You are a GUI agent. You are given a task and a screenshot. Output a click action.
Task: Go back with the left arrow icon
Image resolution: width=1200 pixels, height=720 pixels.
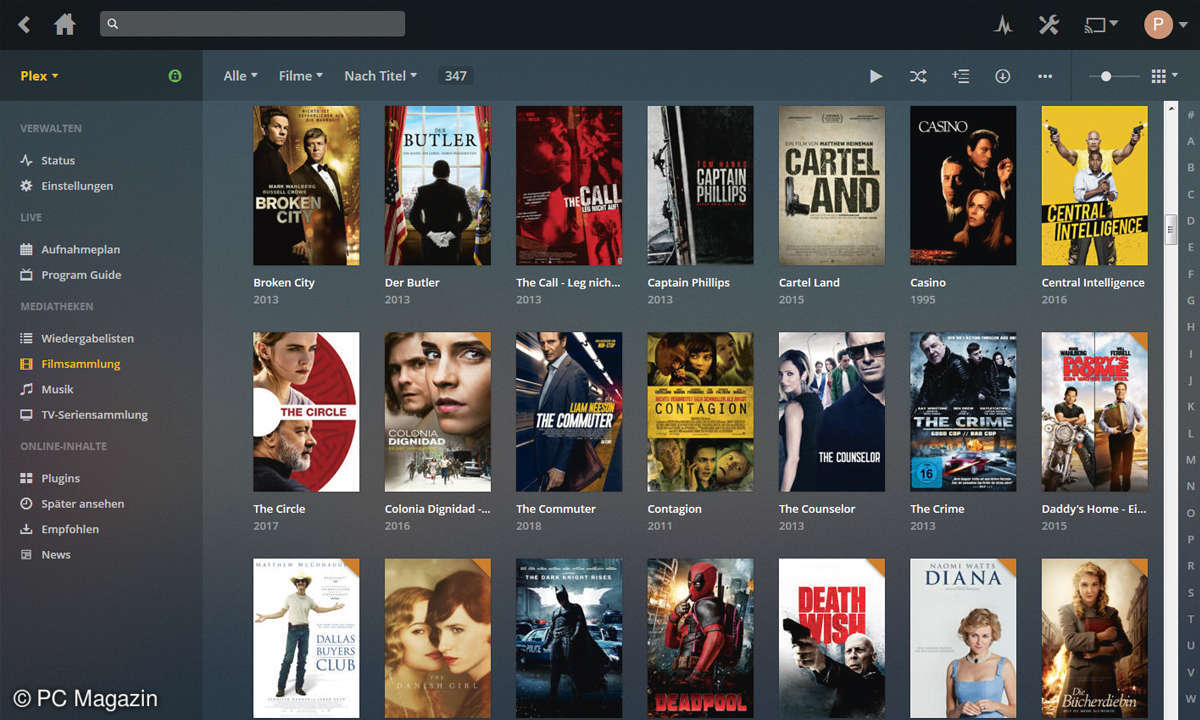coord(24,25)
